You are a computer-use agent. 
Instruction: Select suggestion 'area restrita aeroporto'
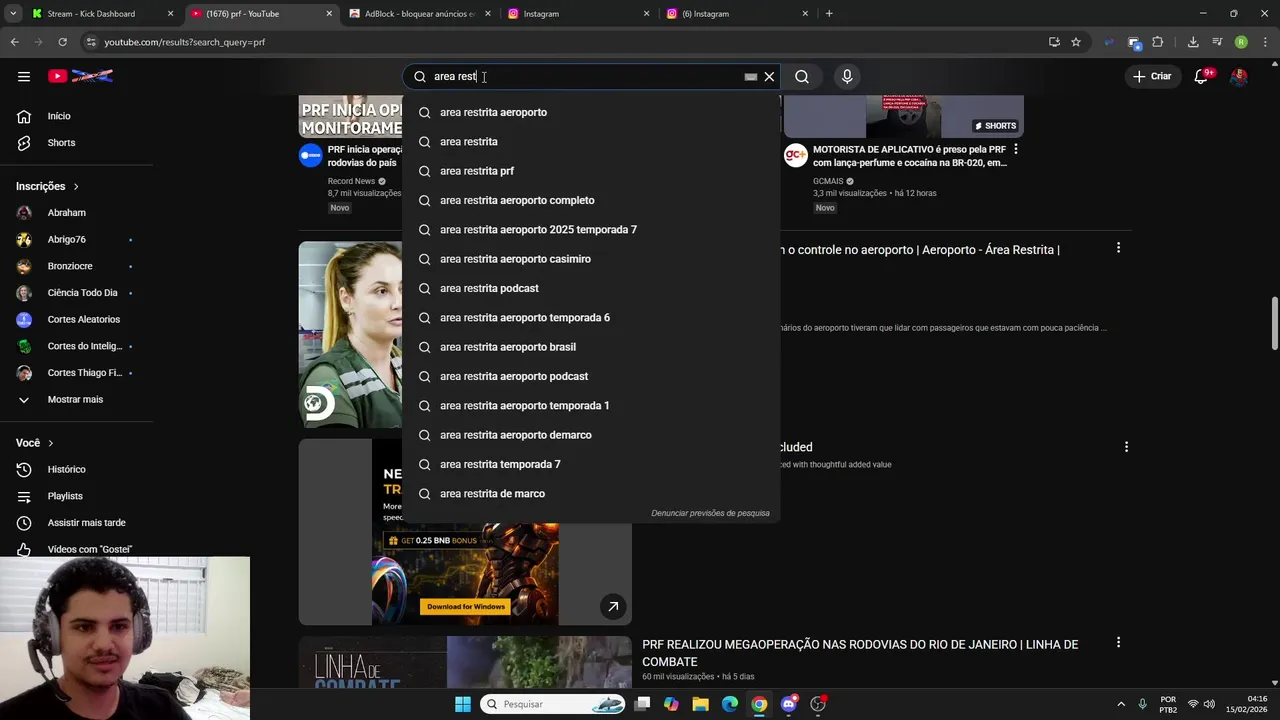coord(591,112)
